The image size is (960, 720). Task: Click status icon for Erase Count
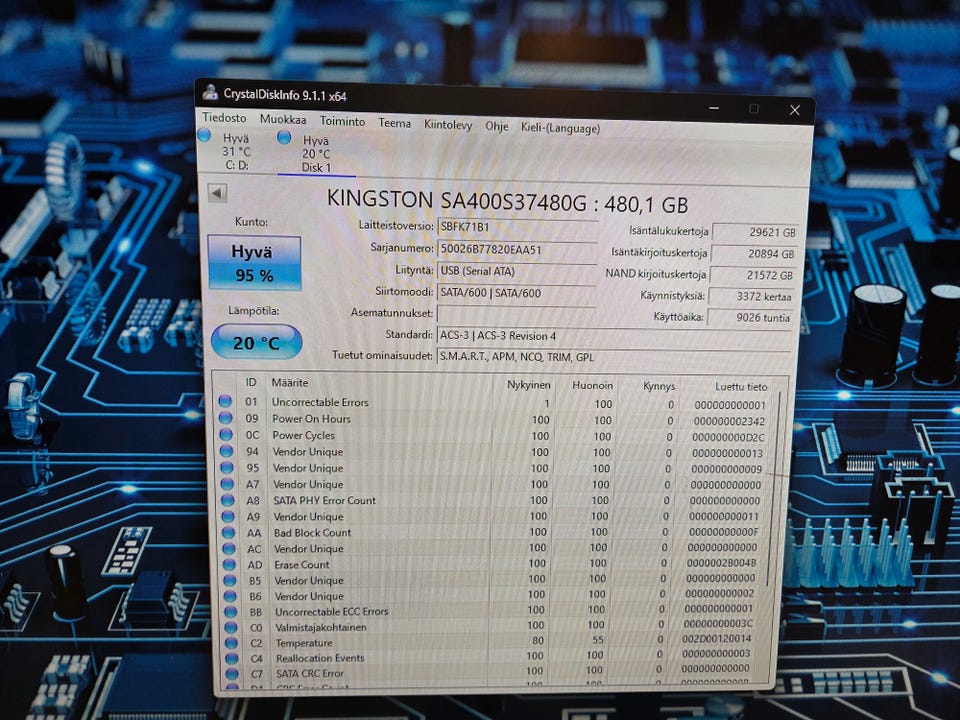click(x=230, y=564)
